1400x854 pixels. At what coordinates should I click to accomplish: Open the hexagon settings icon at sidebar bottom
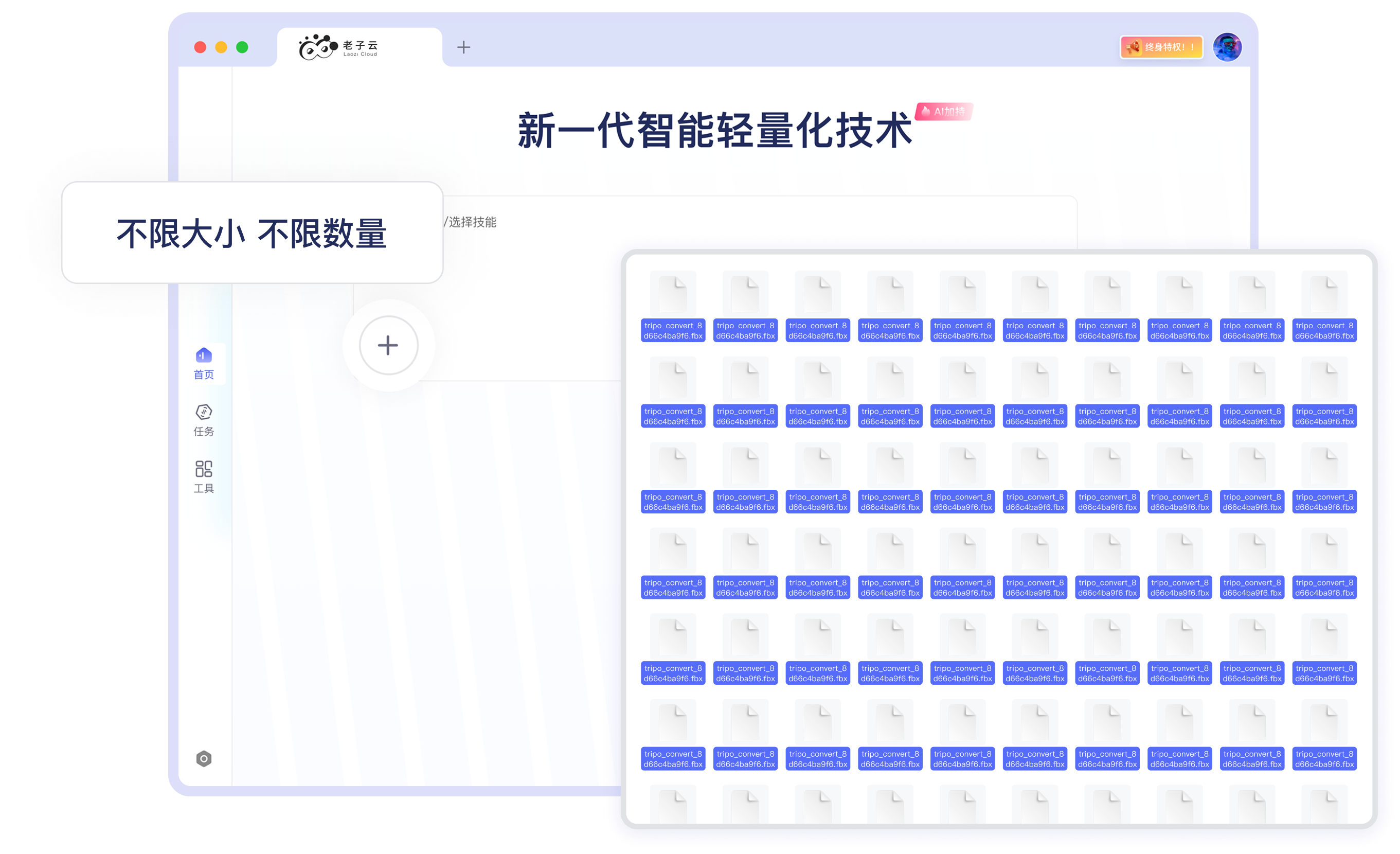[x=203, y=758]
